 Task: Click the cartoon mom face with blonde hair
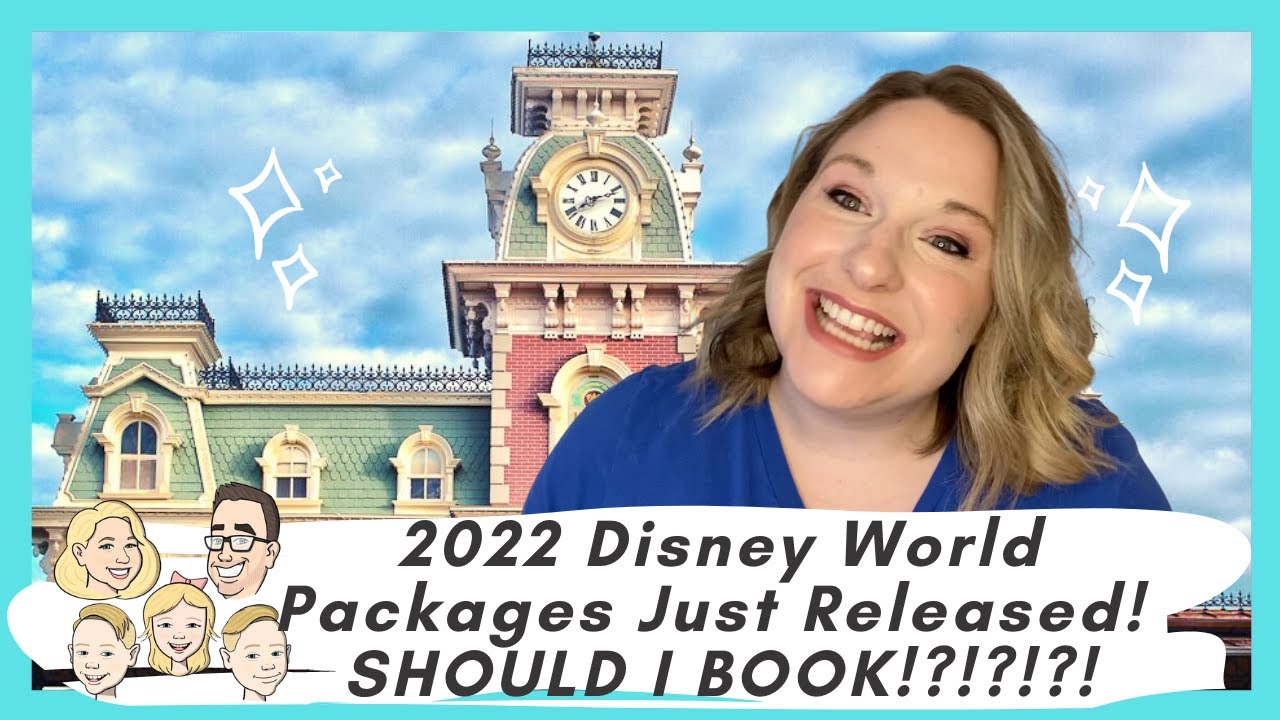click(105, 551)
